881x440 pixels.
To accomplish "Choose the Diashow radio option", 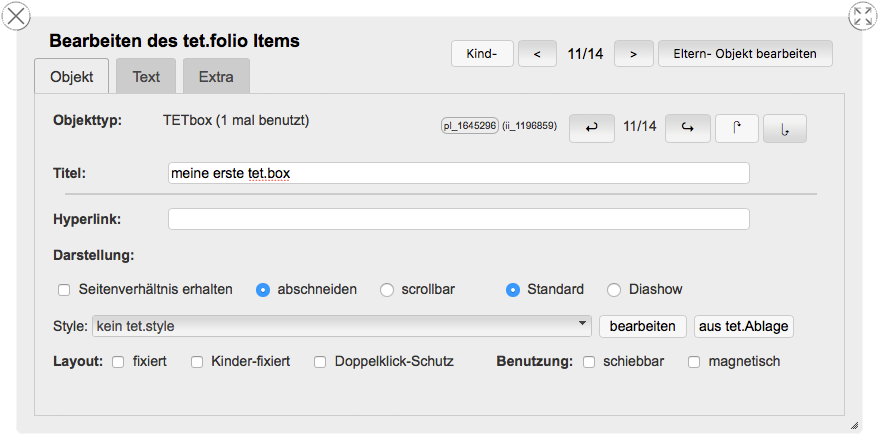I will coord(614,290).
